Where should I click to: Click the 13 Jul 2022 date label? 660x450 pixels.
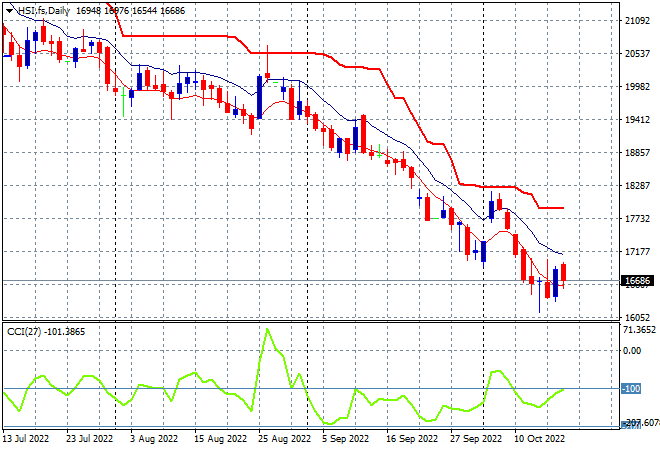coord(26,439)
